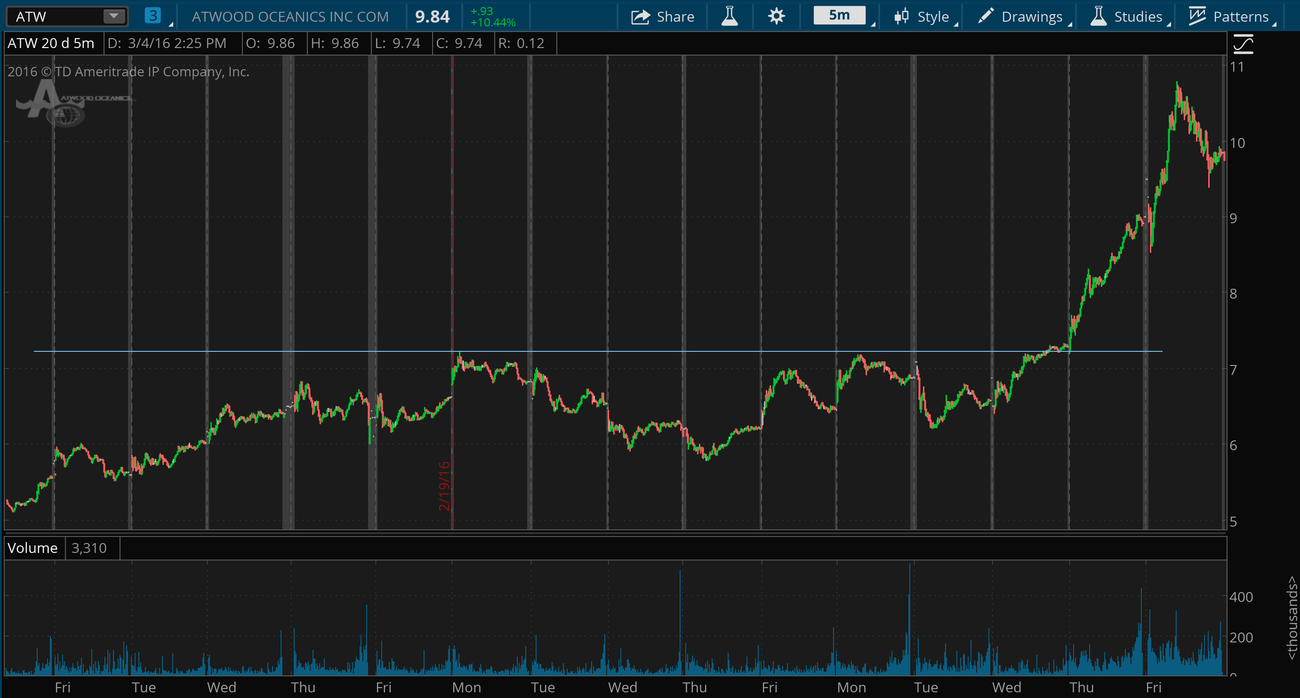Click the Volume panel label
Screen dimensions: 1300x698
click(x=33, y=548)
